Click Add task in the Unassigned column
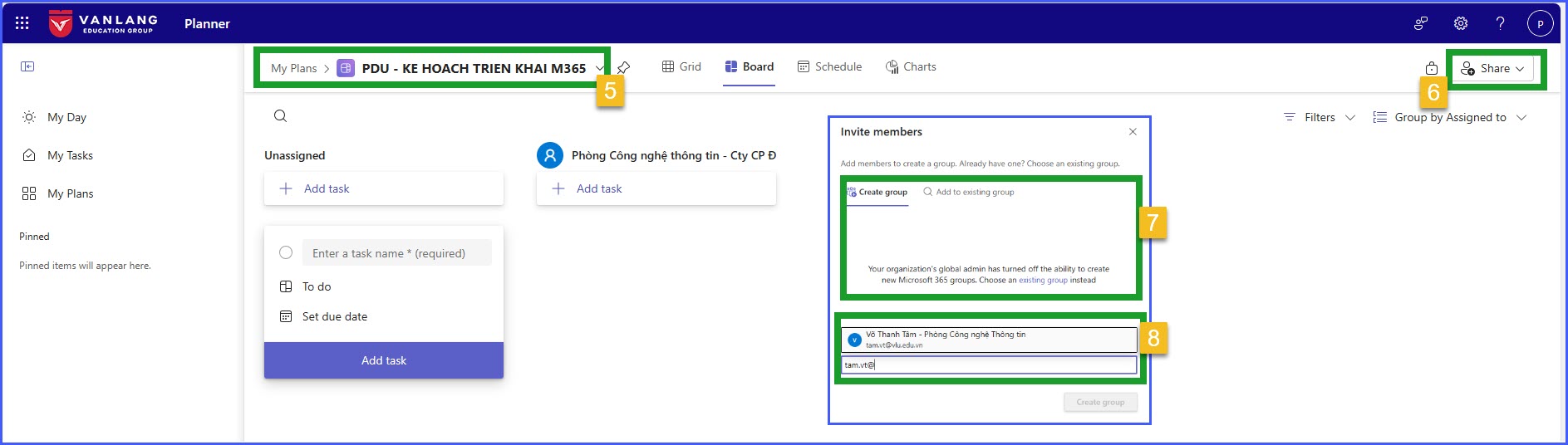This screenshot has width=1568, height=445. coord(384,188)
